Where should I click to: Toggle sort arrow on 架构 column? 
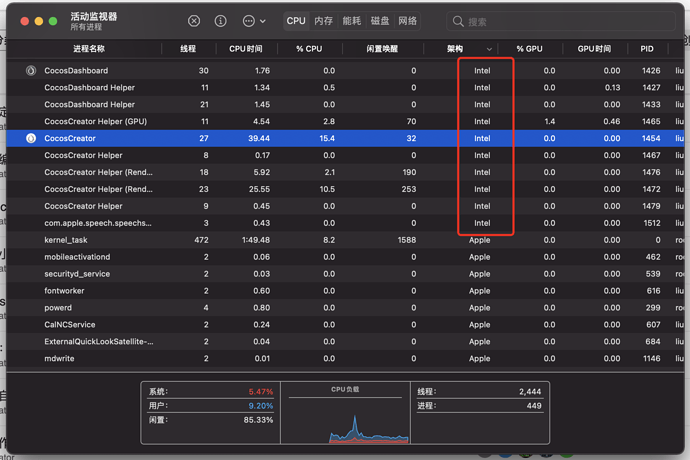(x=489, y=49)
